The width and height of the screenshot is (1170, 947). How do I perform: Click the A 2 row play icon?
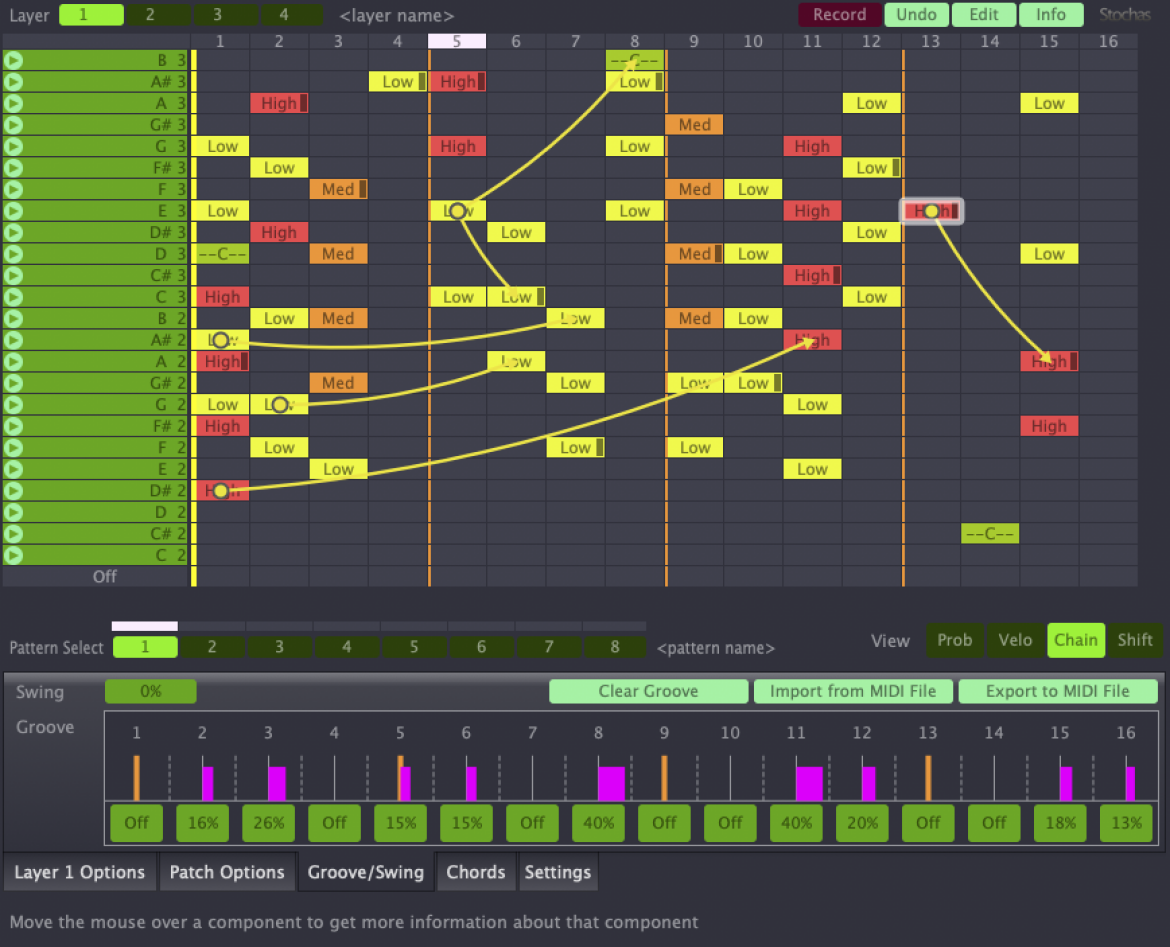click(x=13, y=362)
